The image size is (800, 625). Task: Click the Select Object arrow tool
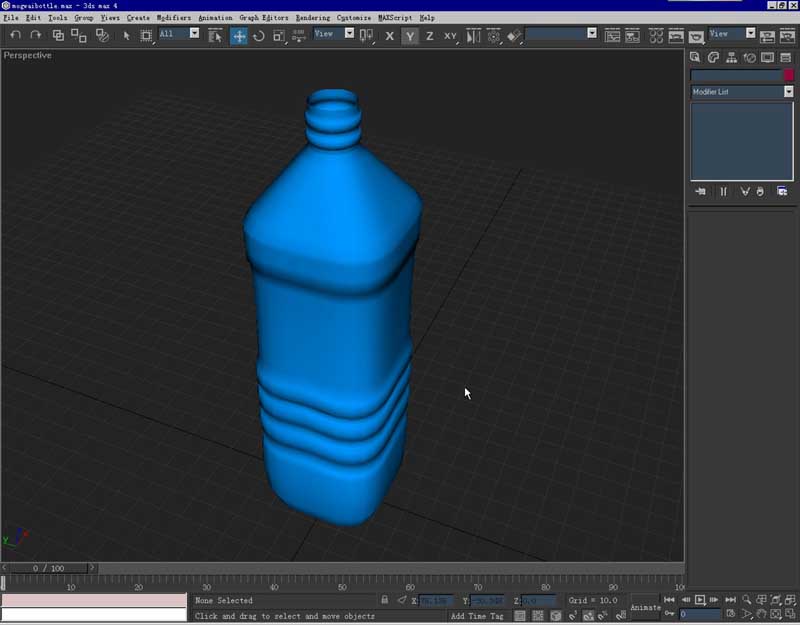[126, 36]
